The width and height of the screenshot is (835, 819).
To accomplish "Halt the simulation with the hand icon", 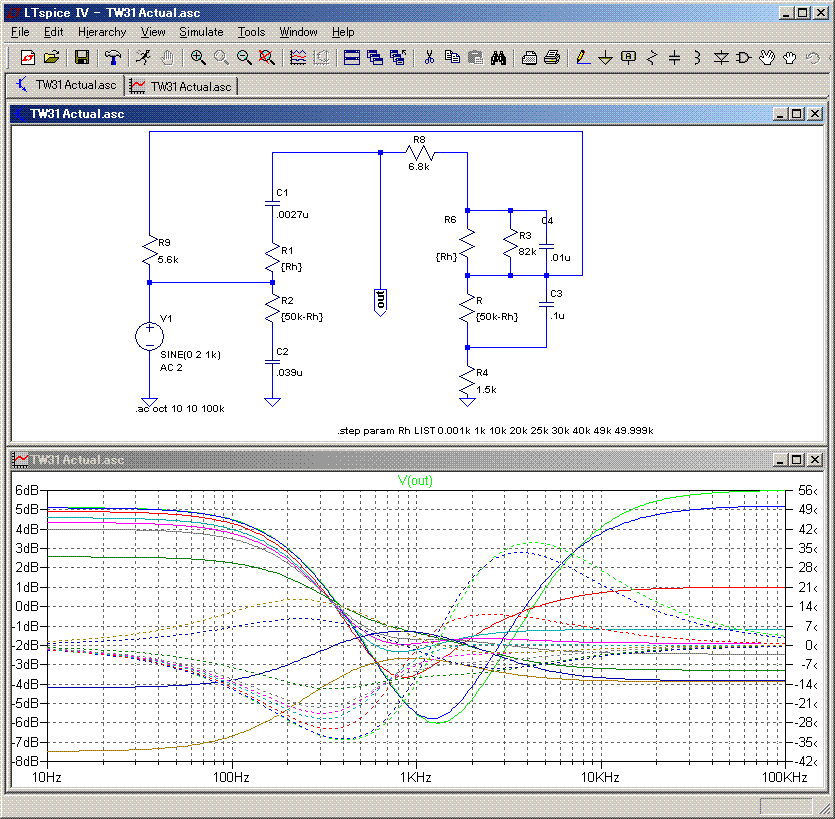I will (x=167, y=57).
